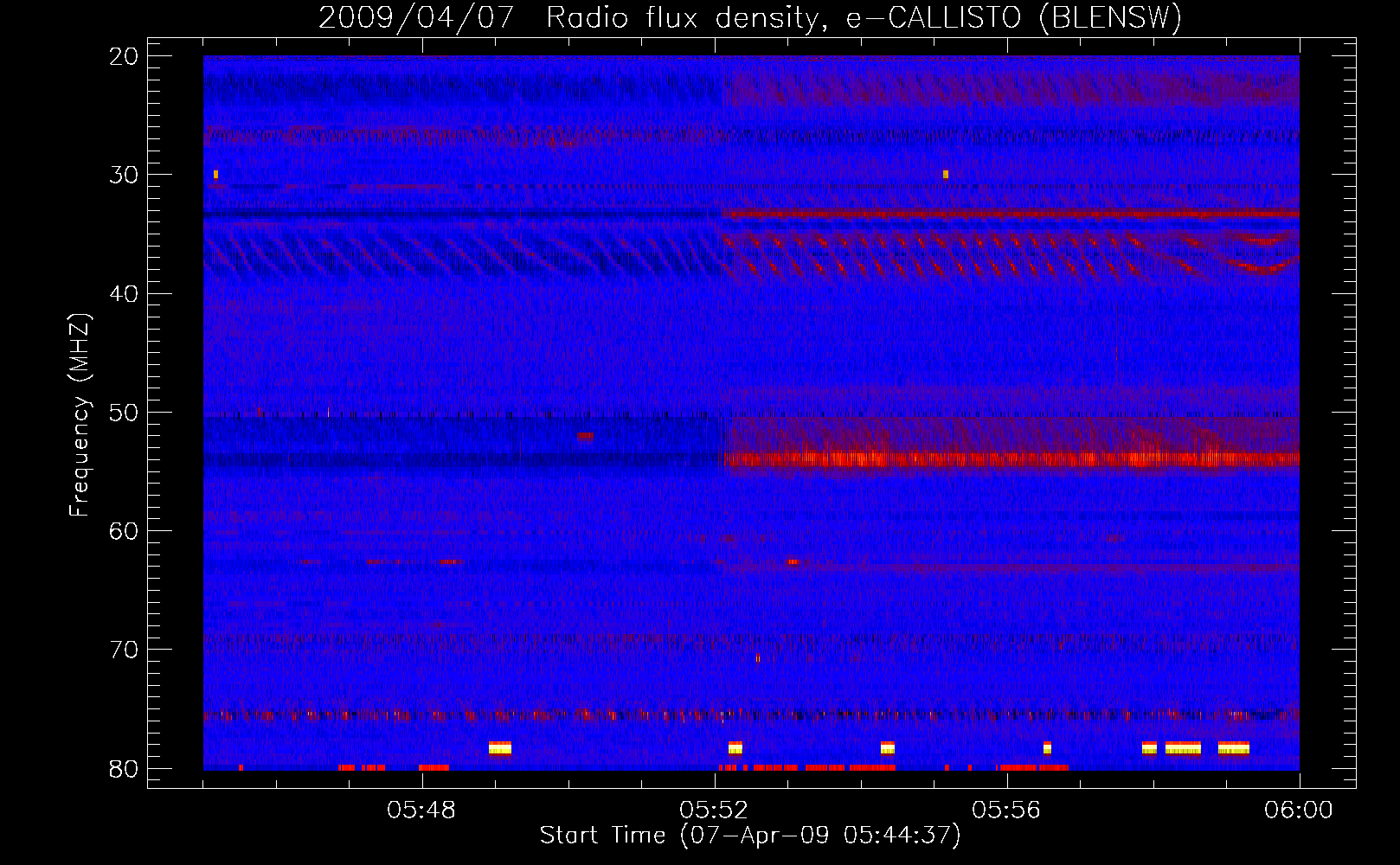Image resolution: width=1400 pixels, height=865 pixels.
Task: Click the 05:52 time tick label
Action: 714,811
